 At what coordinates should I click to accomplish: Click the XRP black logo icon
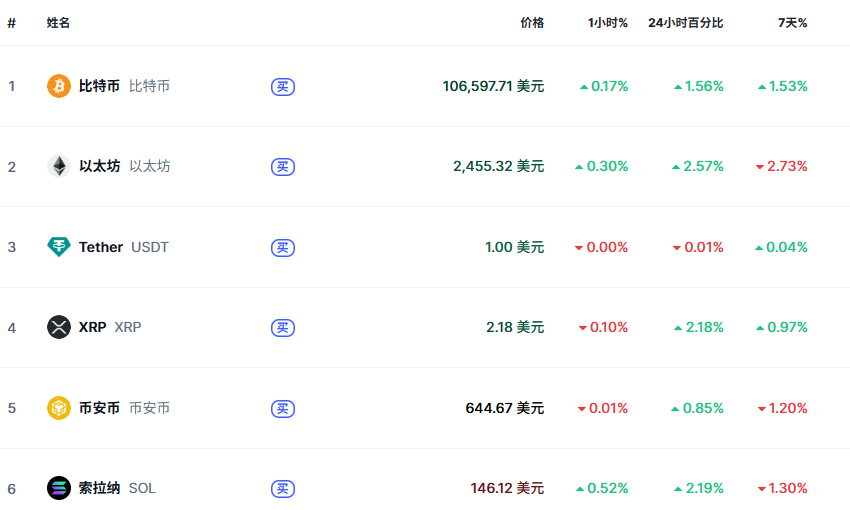(x=59, y=327)
